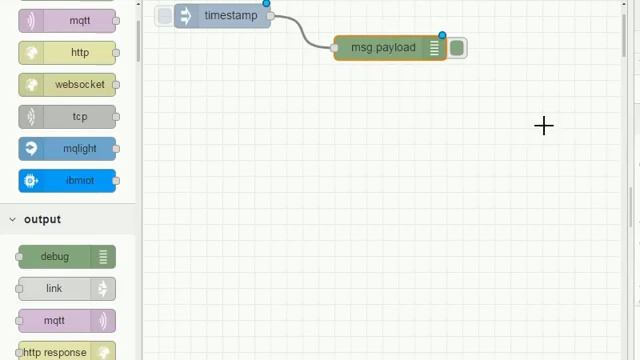Click the list icon on msg.payload node

(x=434, y=48)
